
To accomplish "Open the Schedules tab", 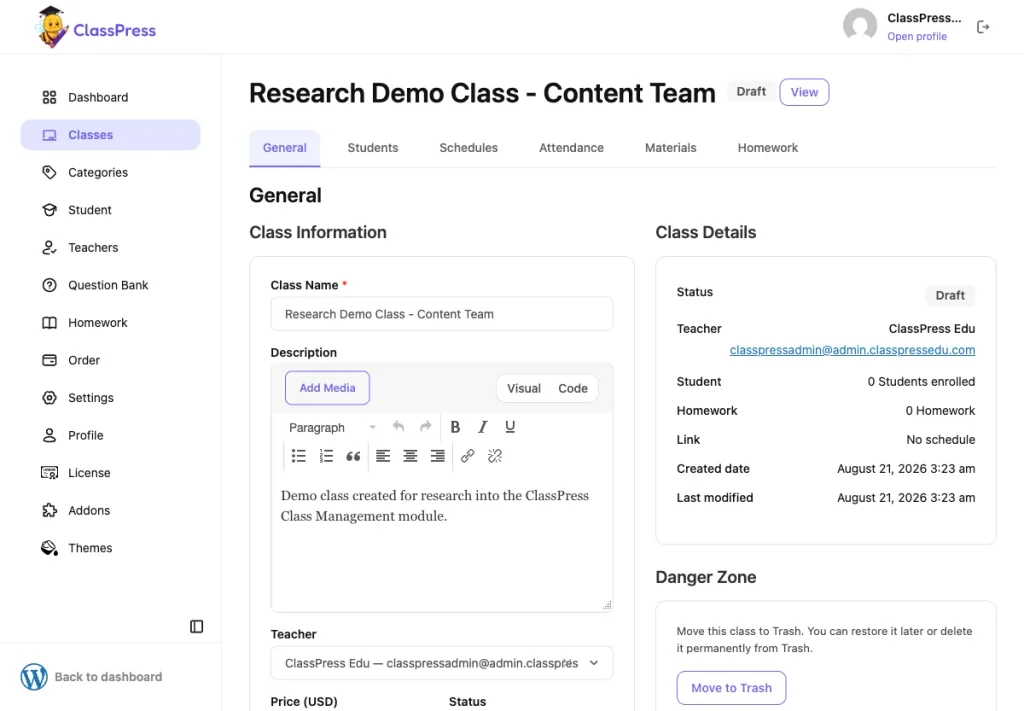I will (468, 148).
